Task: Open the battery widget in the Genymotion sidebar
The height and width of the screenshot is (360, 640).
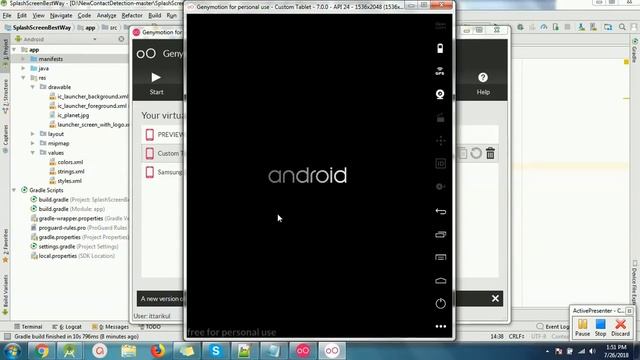Action: pyautogui.click(x=440, y=48)
